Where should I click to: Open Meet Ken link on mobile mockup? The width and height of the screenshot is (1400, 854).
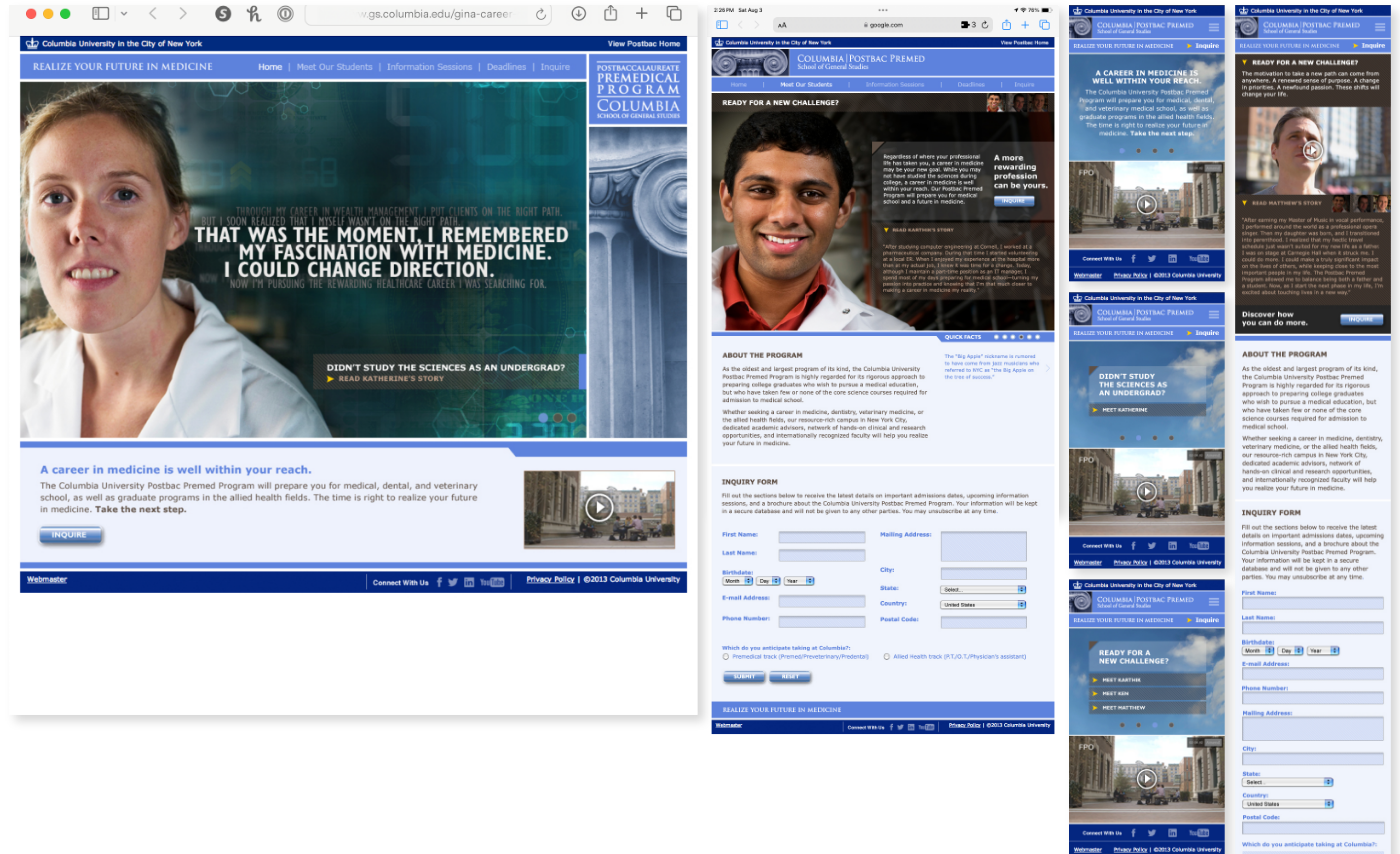(x=1146, y=693)
